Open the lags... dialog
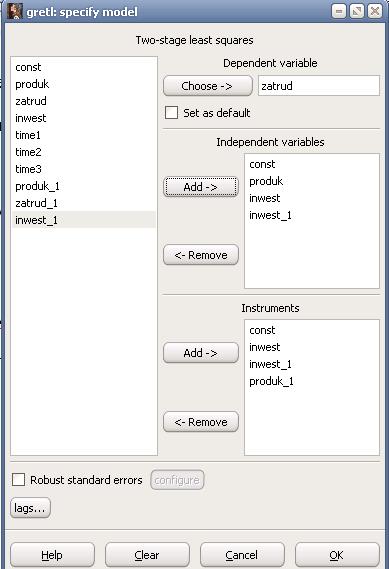This screenshot has width=389, height=569. point(30,508)
